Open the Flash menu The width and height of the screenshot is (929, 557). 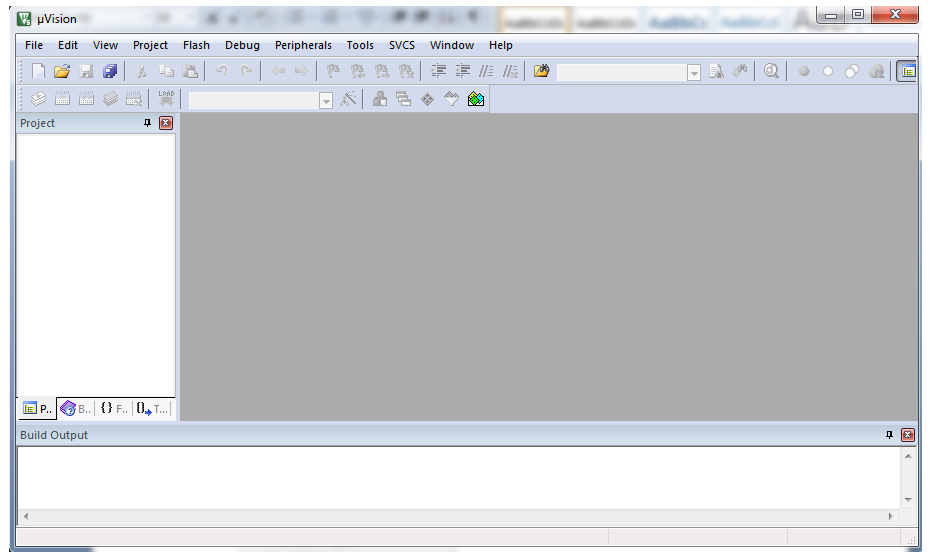(x=196, y=45)
